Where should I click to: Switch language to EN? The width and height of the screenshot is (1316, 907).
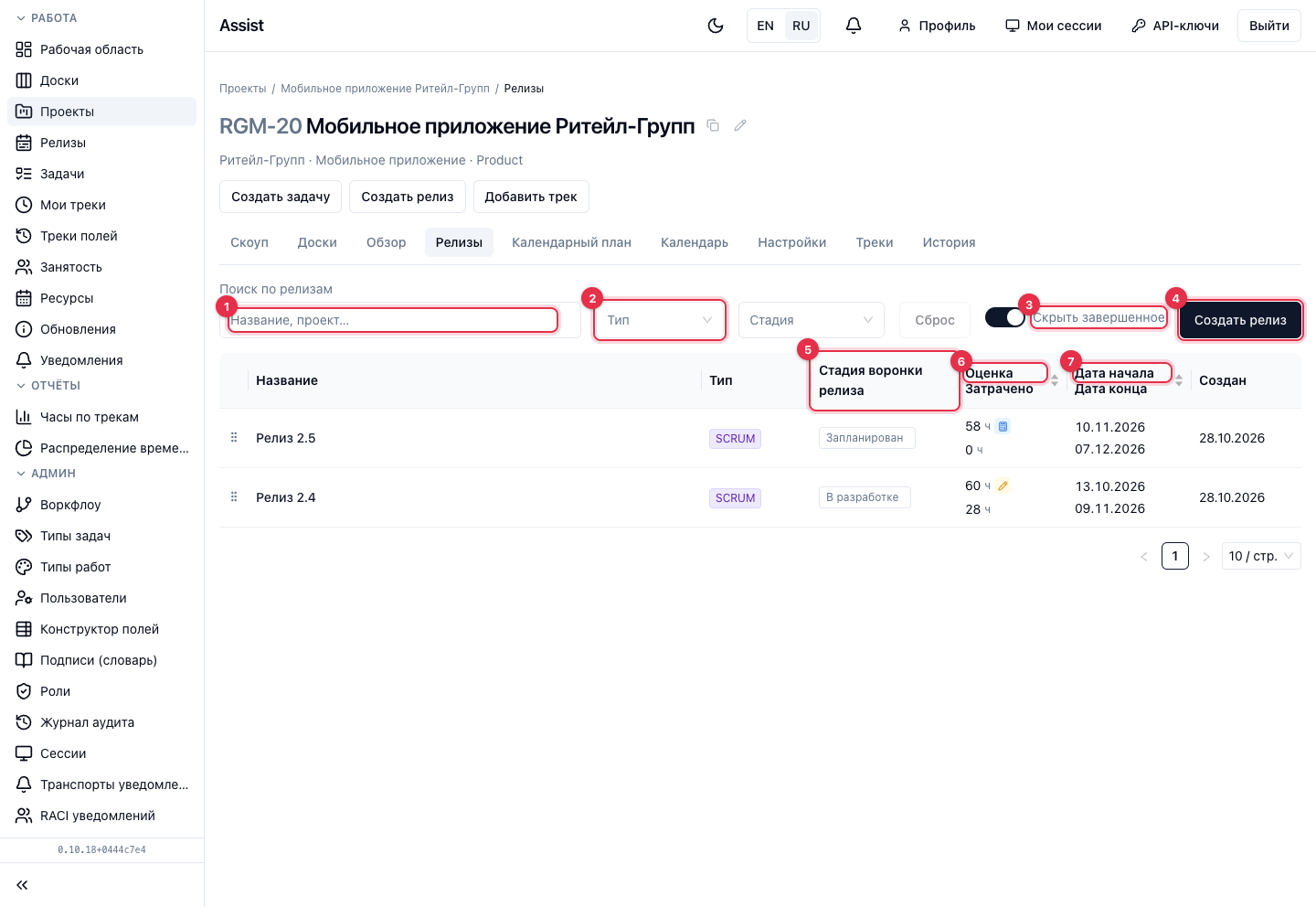tap(766, 26)
